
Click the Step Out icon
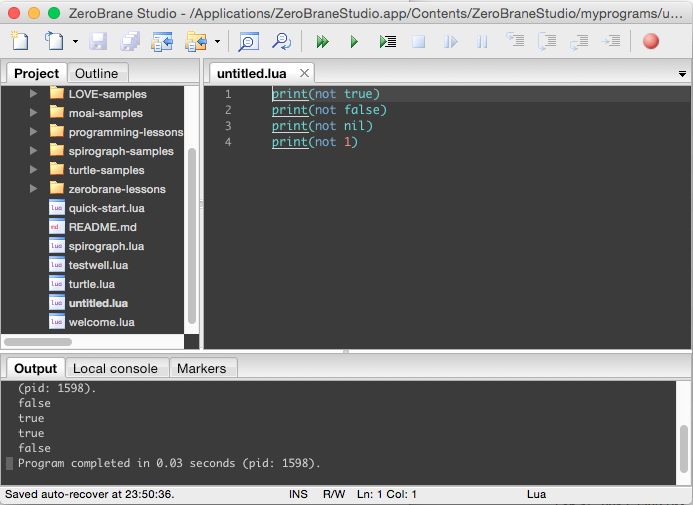click(579, 42)
